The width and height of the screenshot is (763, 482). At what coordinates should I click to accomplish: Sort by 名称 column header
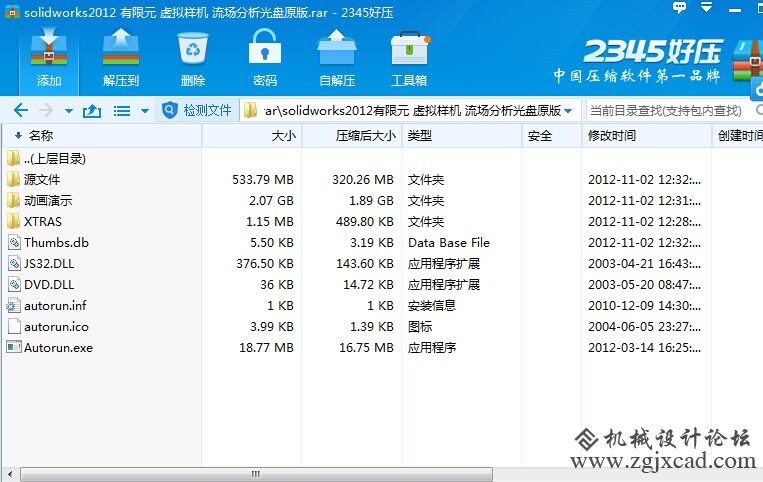click(102, 136)
